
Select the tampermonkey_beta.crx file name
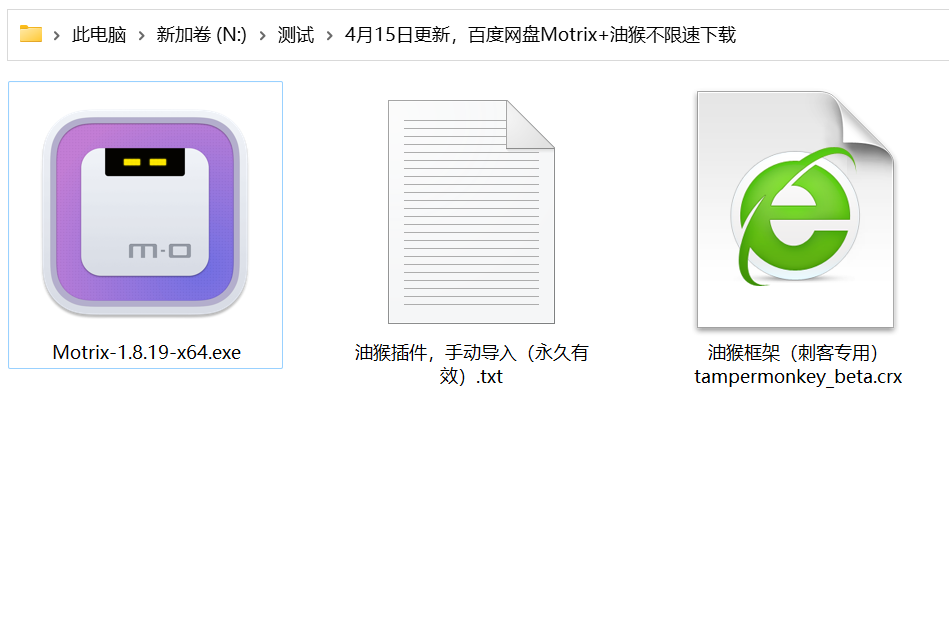(798, 364)
